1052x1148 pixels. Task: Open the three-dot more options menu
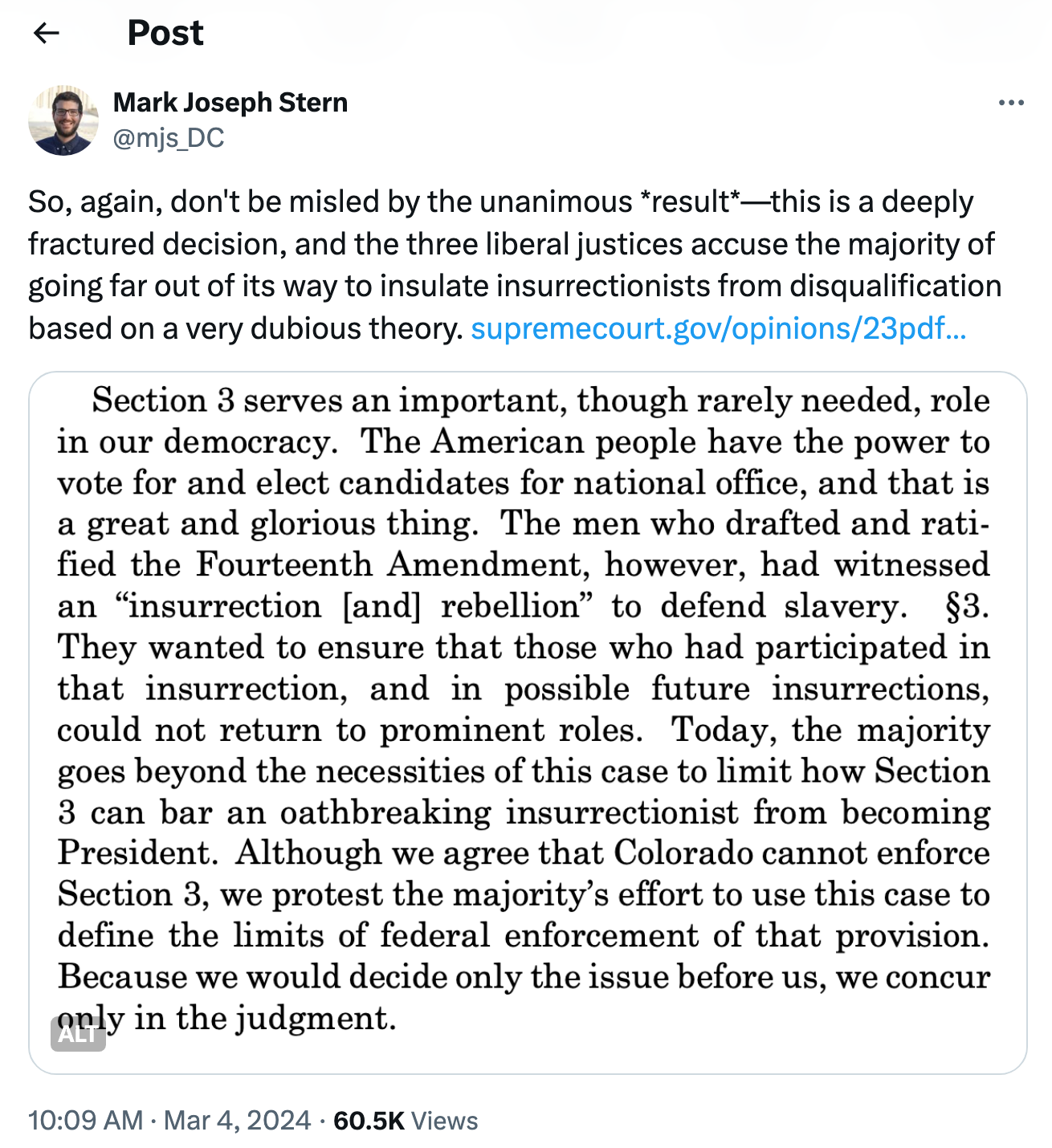1010,103
